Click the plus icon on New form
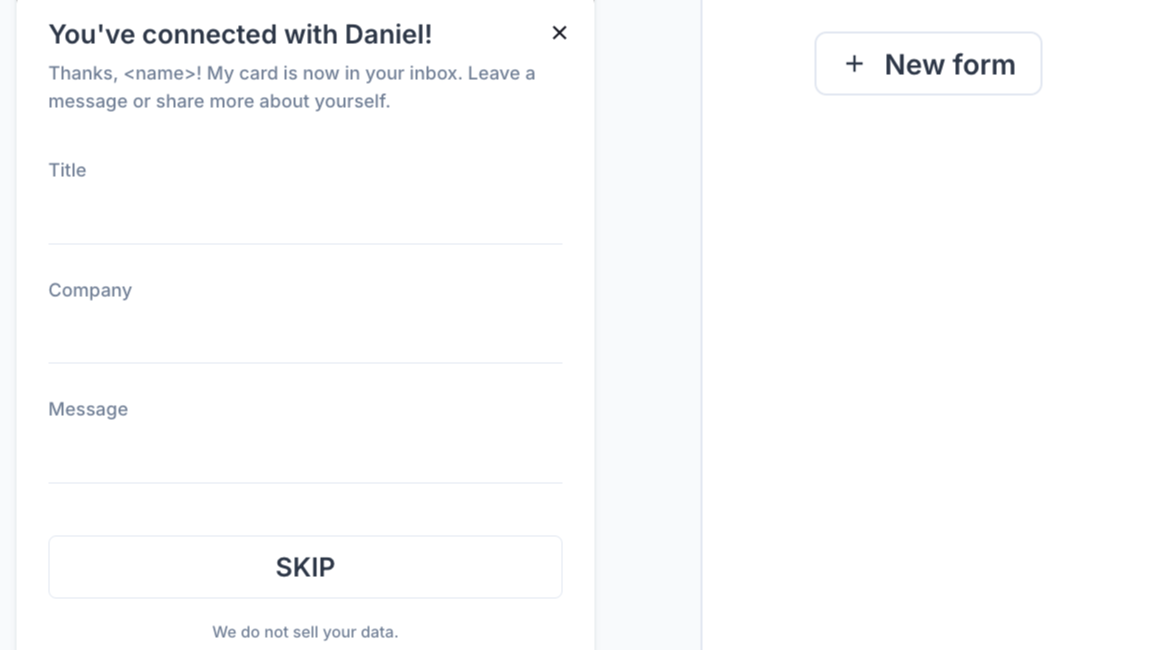Image resolution: width=1155 pixels, height=650 pixels. click(x=853, y=63)
